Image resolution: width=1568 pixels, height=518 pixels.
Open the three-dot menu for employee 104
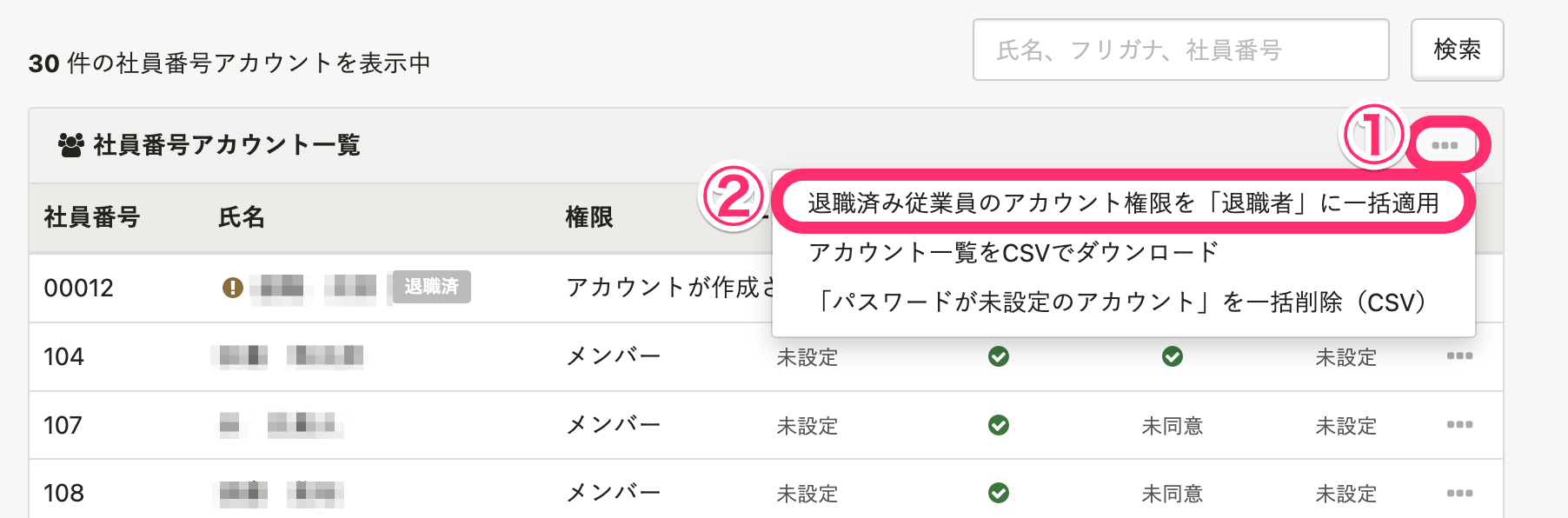coord(1459,355)
